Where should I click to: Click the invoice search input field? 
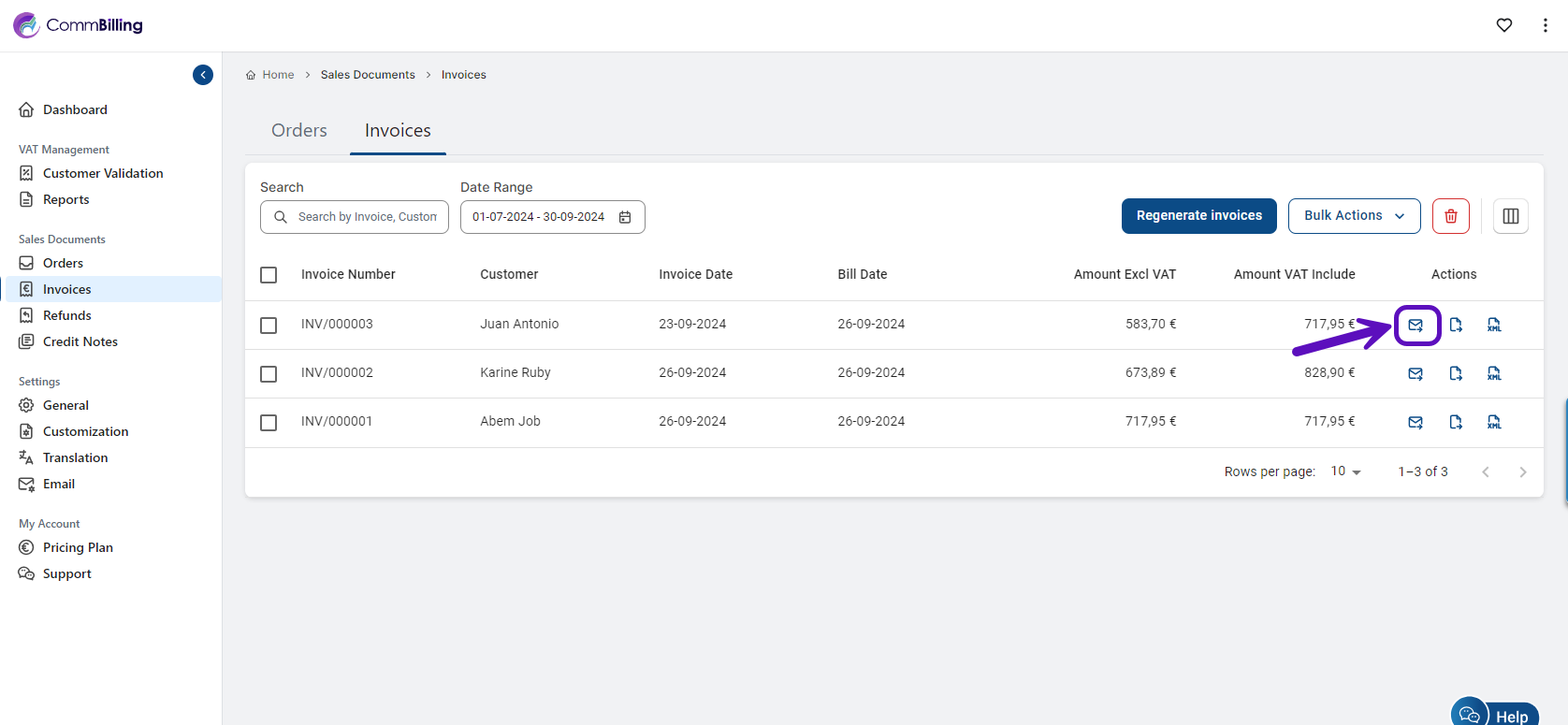coord(366,217)
